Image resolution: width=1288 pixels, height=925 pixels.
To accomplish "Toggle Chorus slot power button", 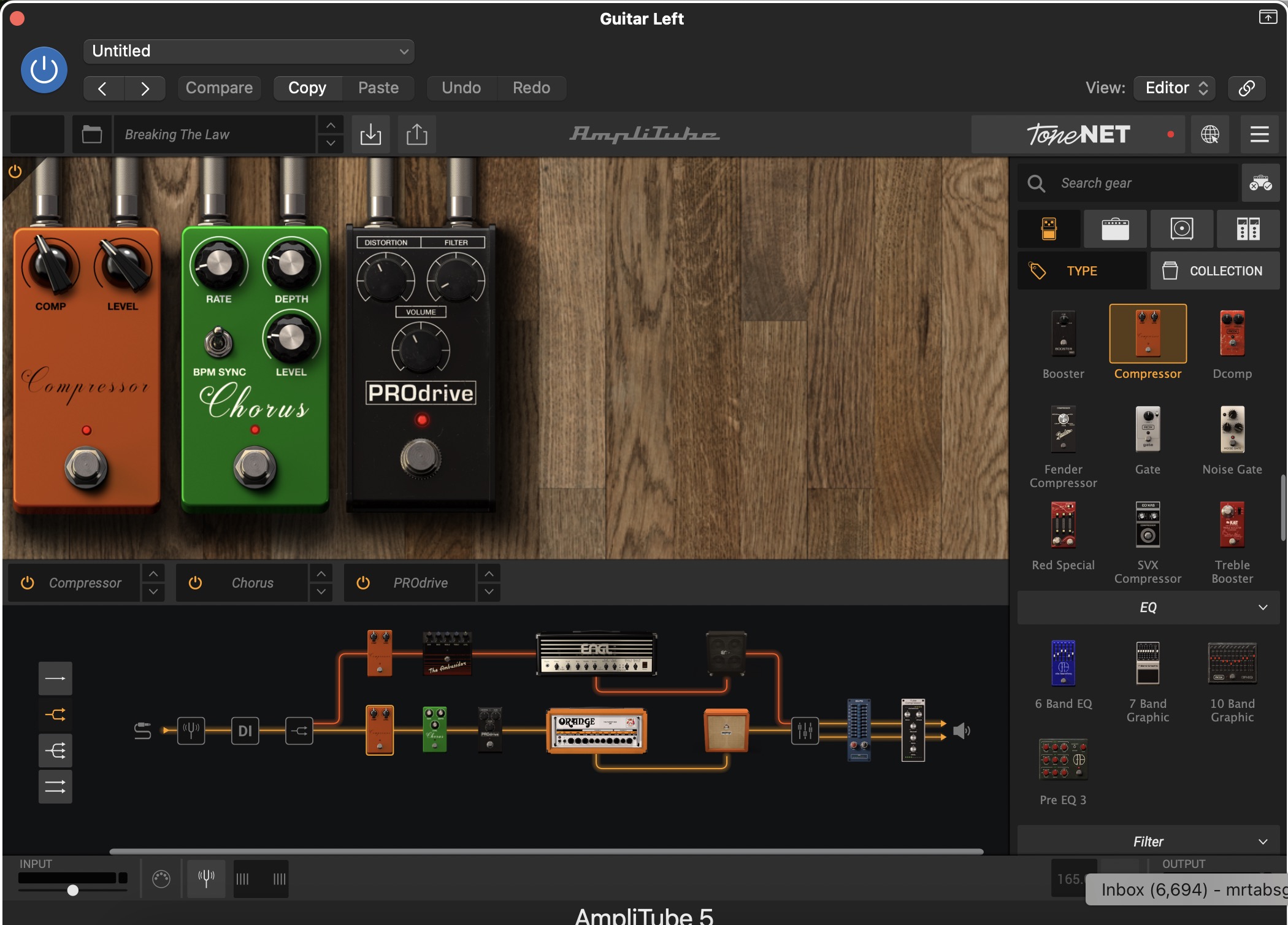I will pyautogui.click(x=195, y=583).
